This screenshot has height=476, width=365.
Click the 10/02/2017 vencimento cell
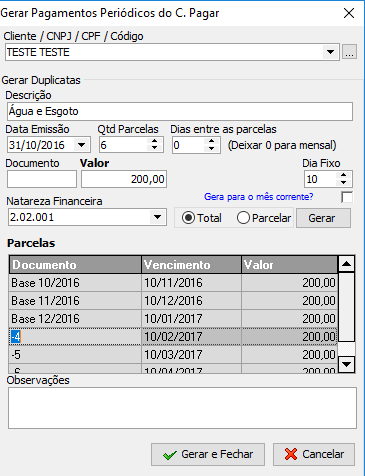click(x=191, y=337)
